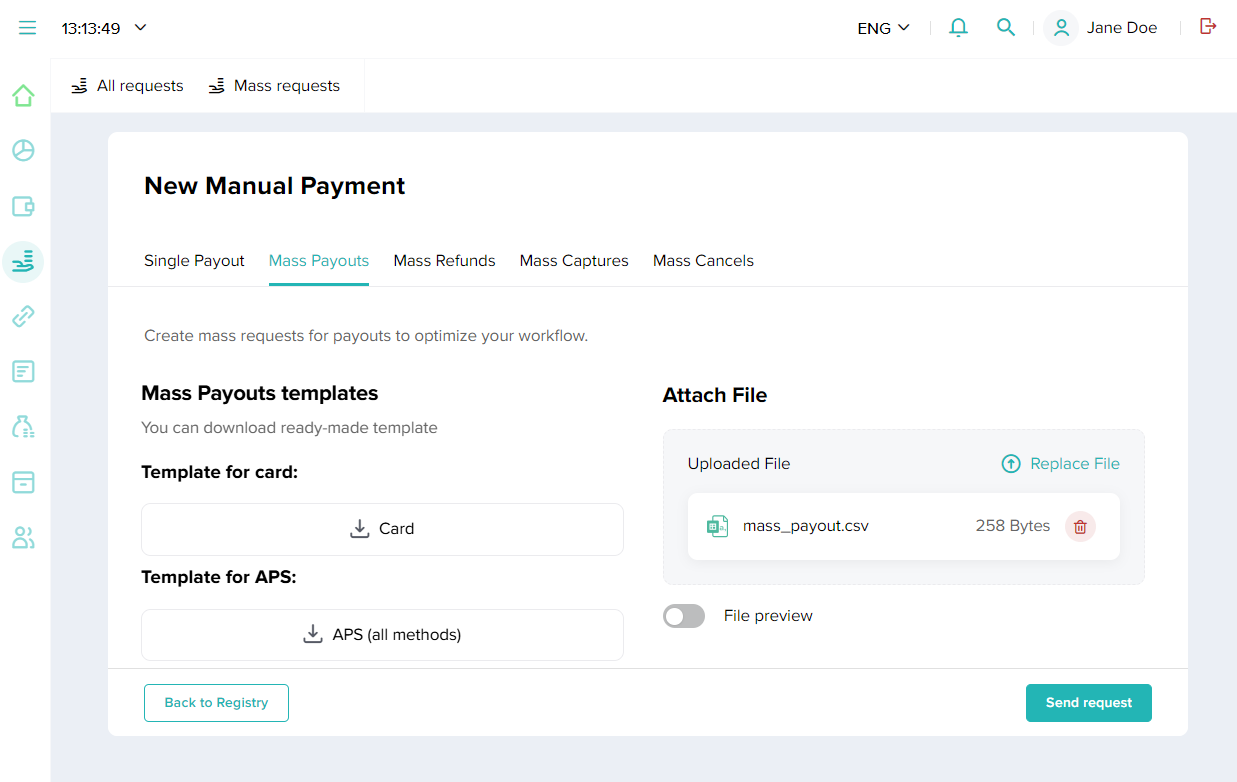Expand the time dropdown next to 13:13:49
Image resolution: width=1237 pixels, height=782 pixels.
point(141,28)
